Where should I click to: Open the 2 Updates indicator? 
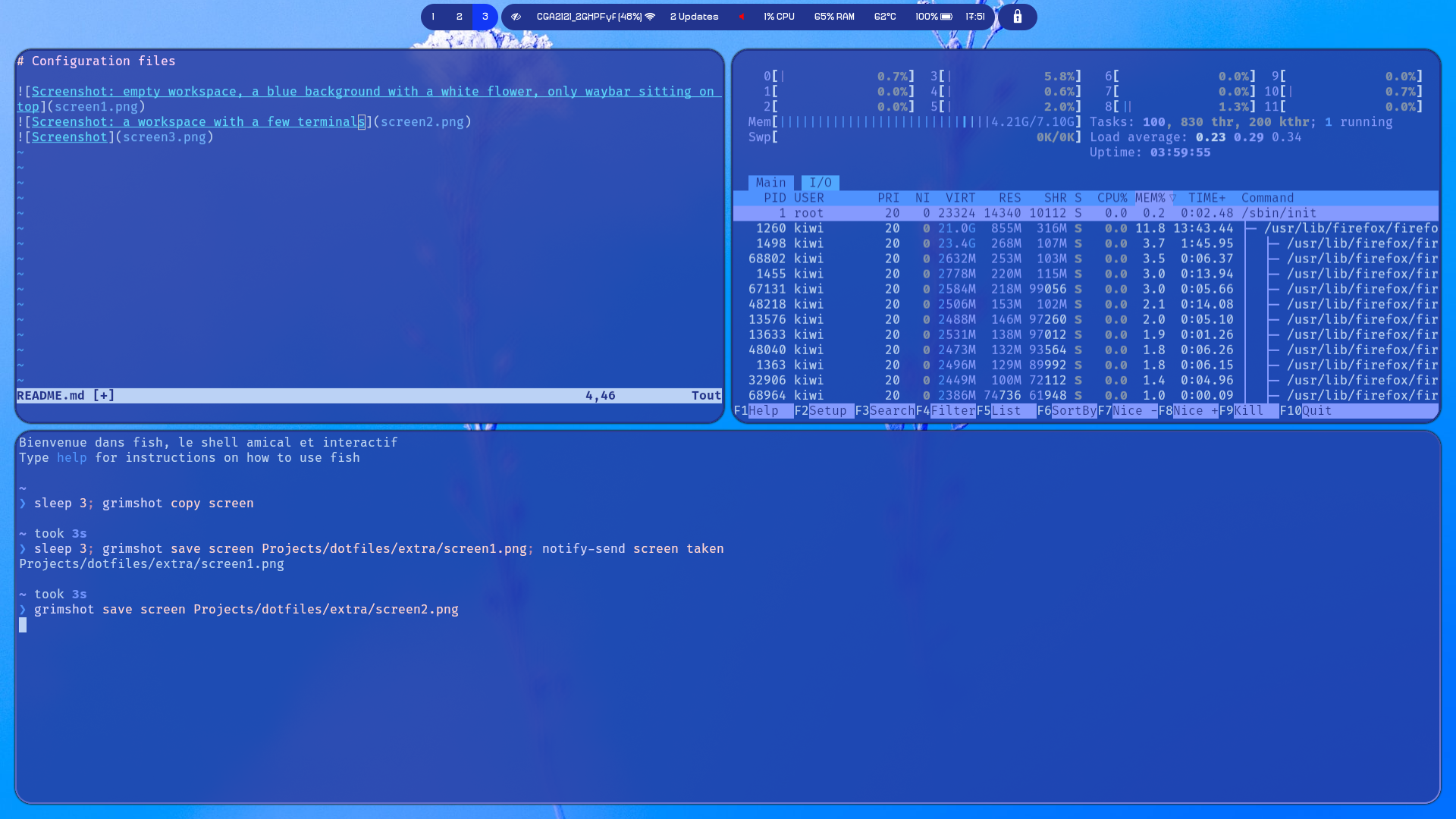(694, 17)
